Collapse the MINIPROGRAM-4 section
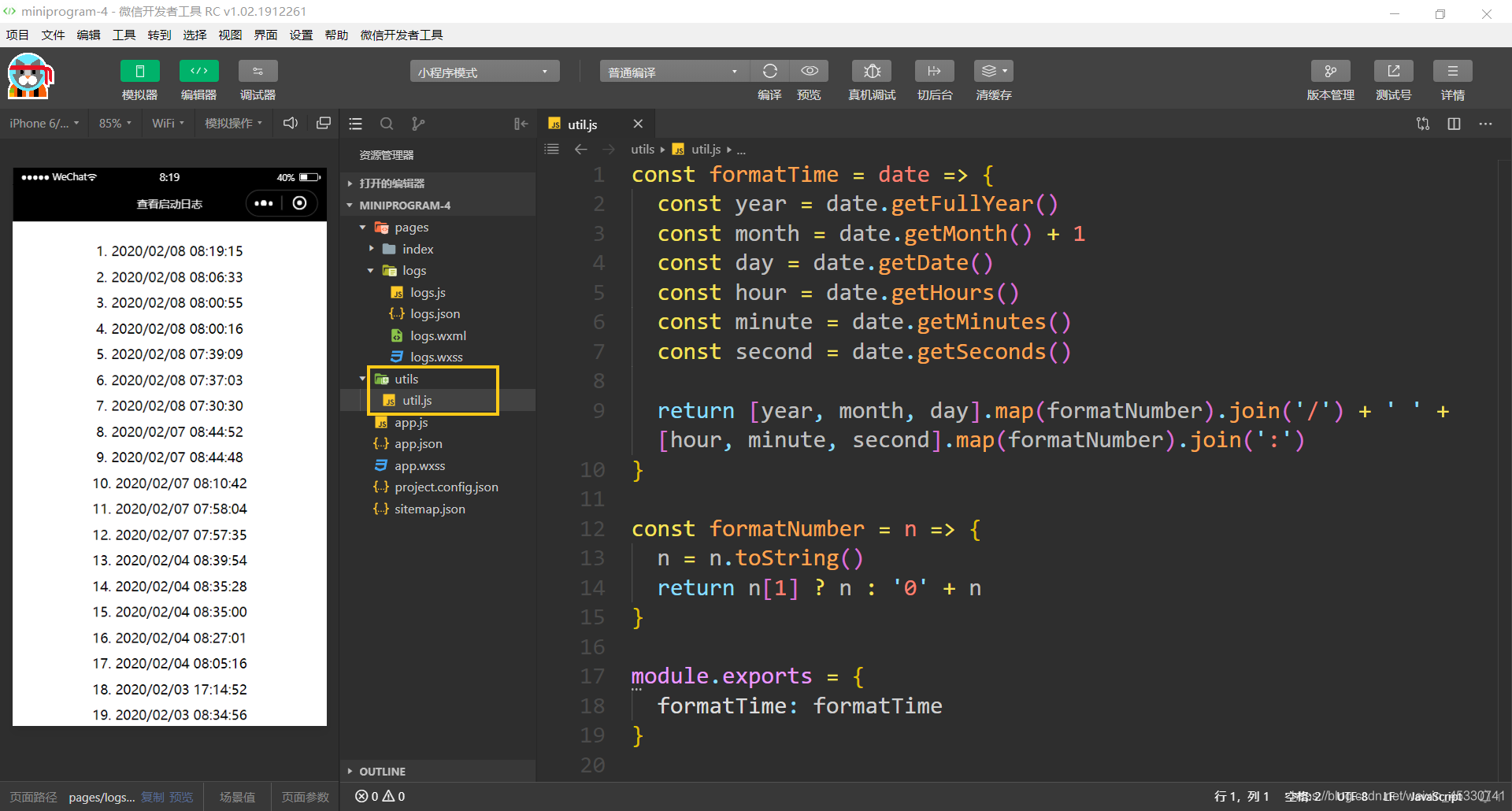 click(x=438, y=206)
